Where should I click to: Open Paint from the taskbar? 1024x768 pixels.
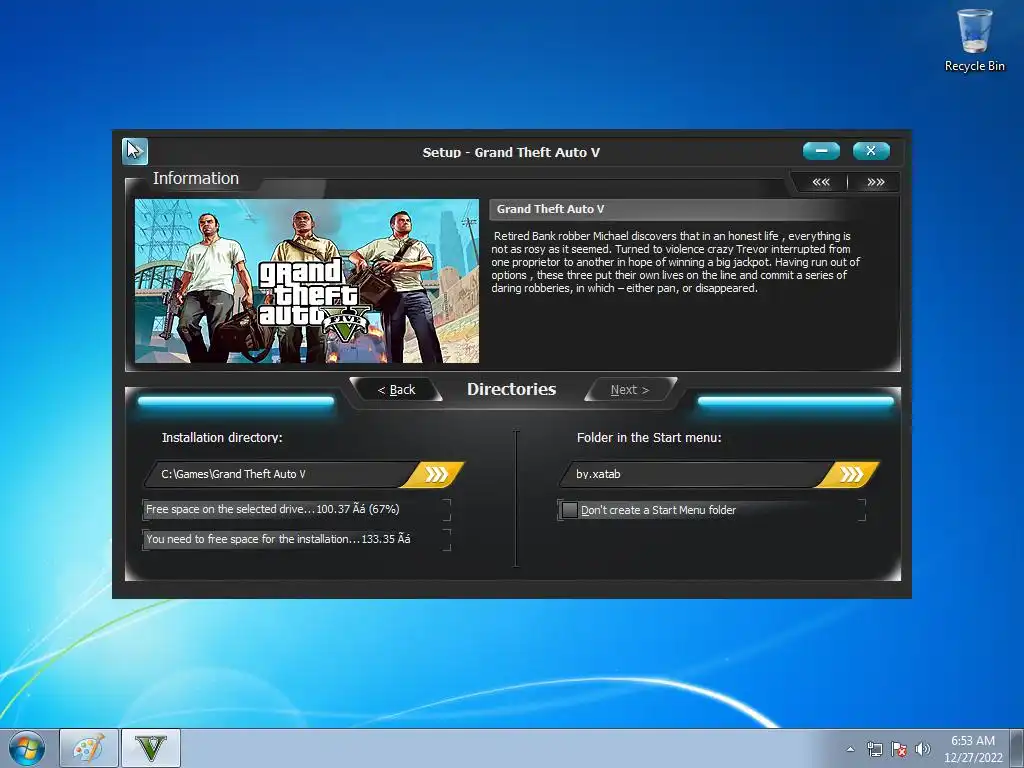coord(89,748)
